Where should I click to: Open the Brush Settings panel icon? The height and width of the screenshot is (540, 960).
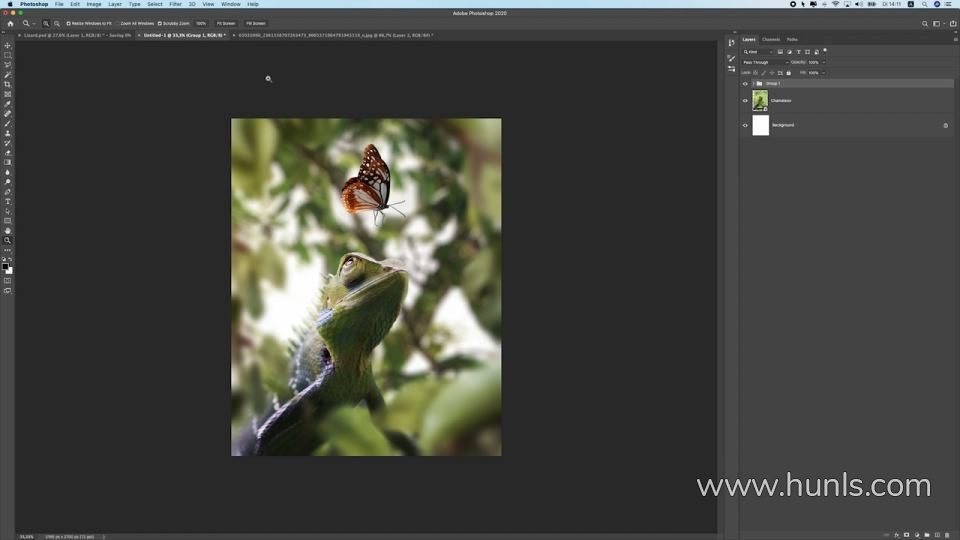click(x=732, y=58)
